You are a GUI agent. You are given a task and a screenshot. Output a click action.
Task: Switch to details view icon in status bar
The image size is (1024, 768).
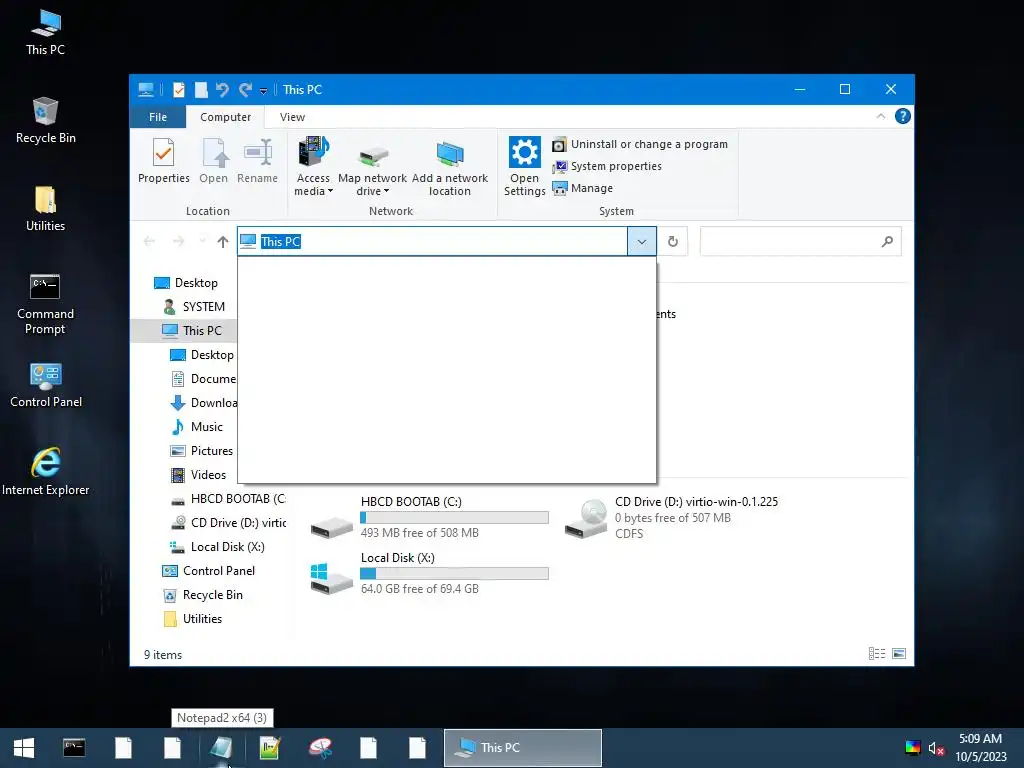[877, 654]
